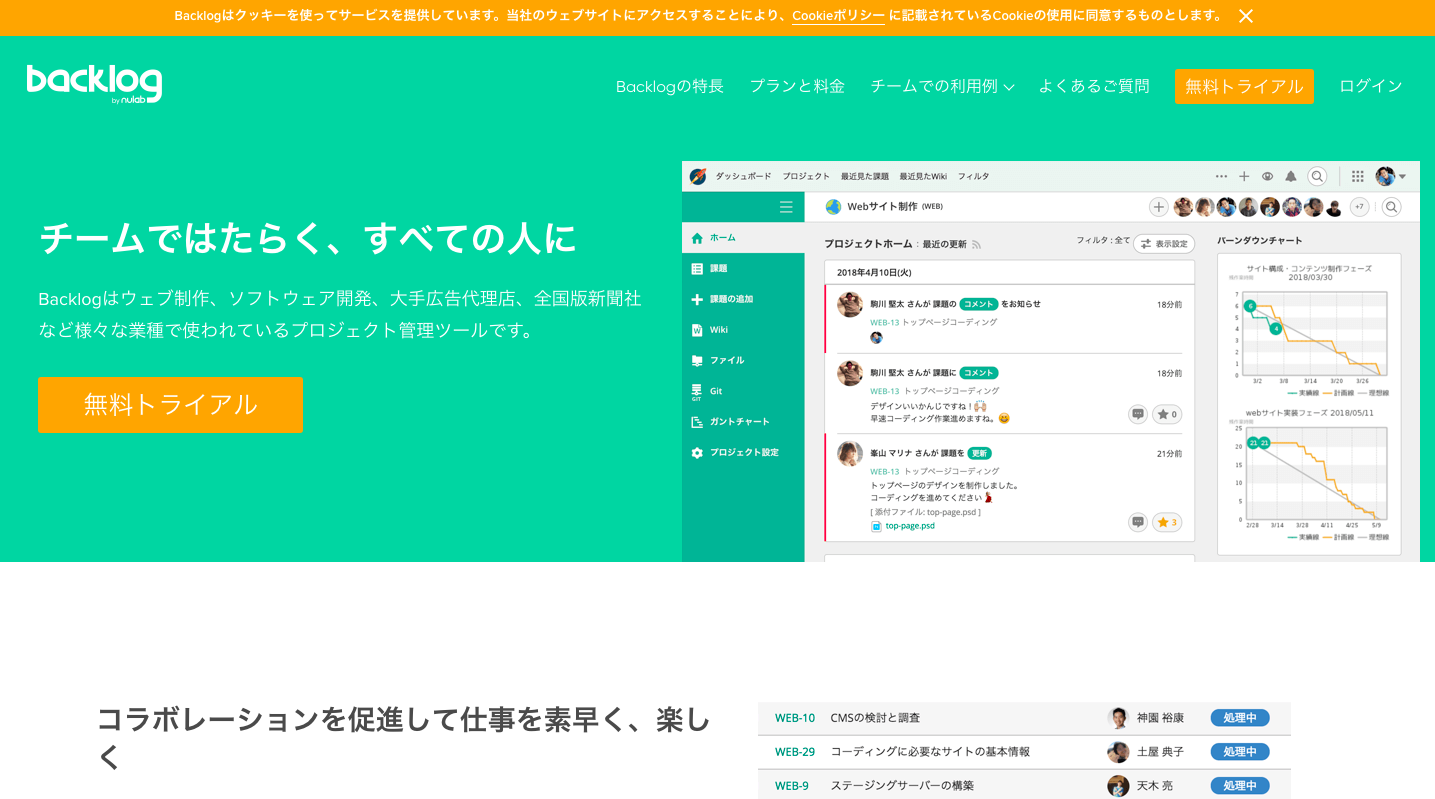Open Backlogの特長 page
This screenshot has width=1435, height=799.
[670, 86]
